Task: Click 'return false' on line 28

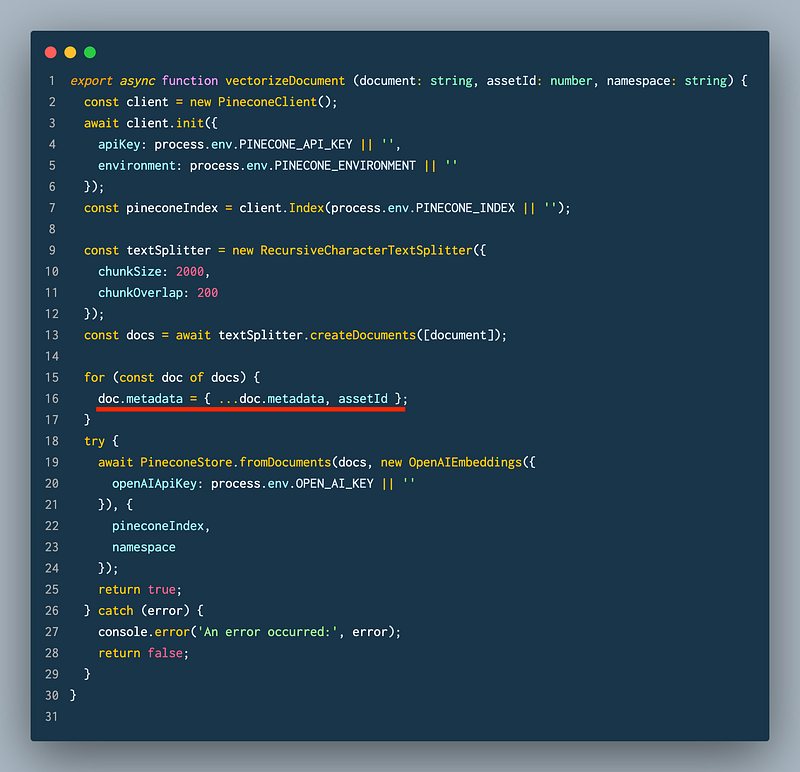Action: (140, 653)
